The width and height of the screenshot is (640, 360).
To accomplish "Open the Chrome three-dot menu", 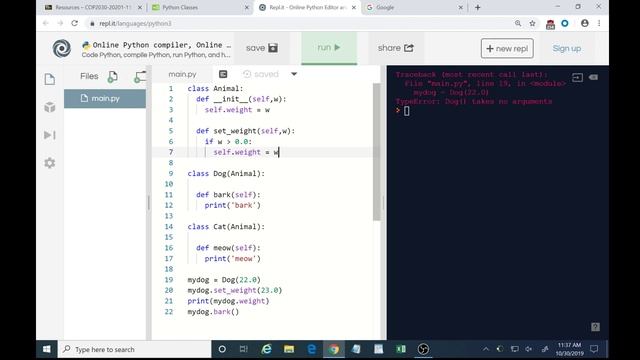I will coord(599,23).
